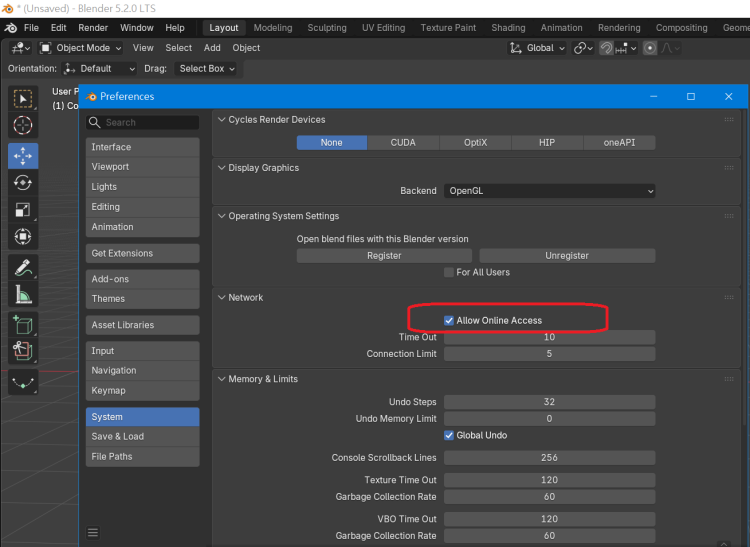Collapse the Memory & Limits panel
This screenshot has height=547, width=750.
221,379
